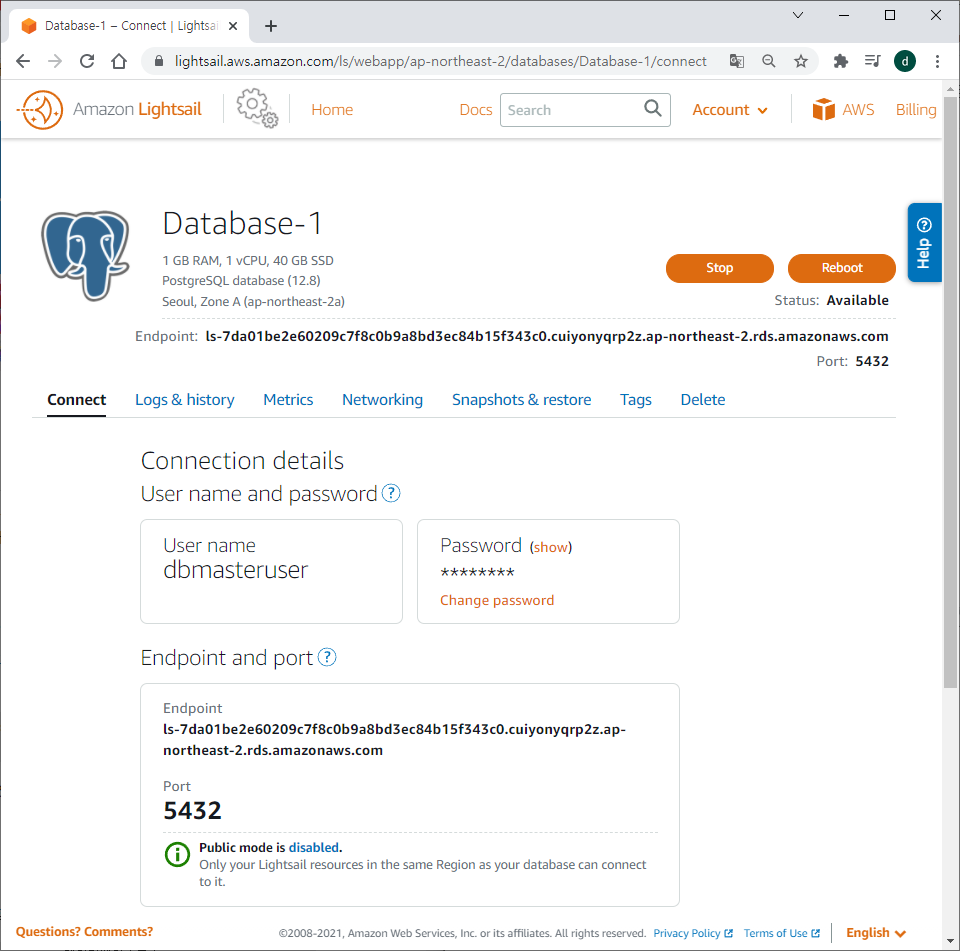960x951 pixels.
Task: Click the site lock icon in address bar
Action: pos(159,61)
